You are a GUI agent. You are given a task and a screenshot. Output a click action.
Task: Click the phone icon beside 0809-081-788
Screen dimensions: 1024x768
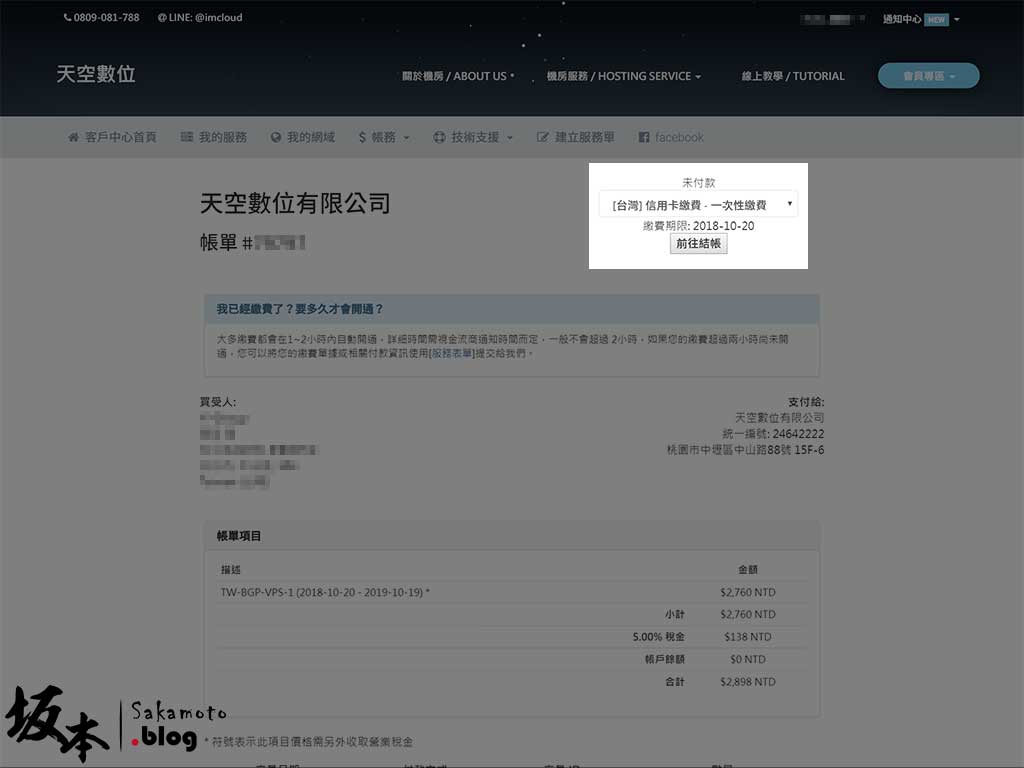(x=67, y=18)
